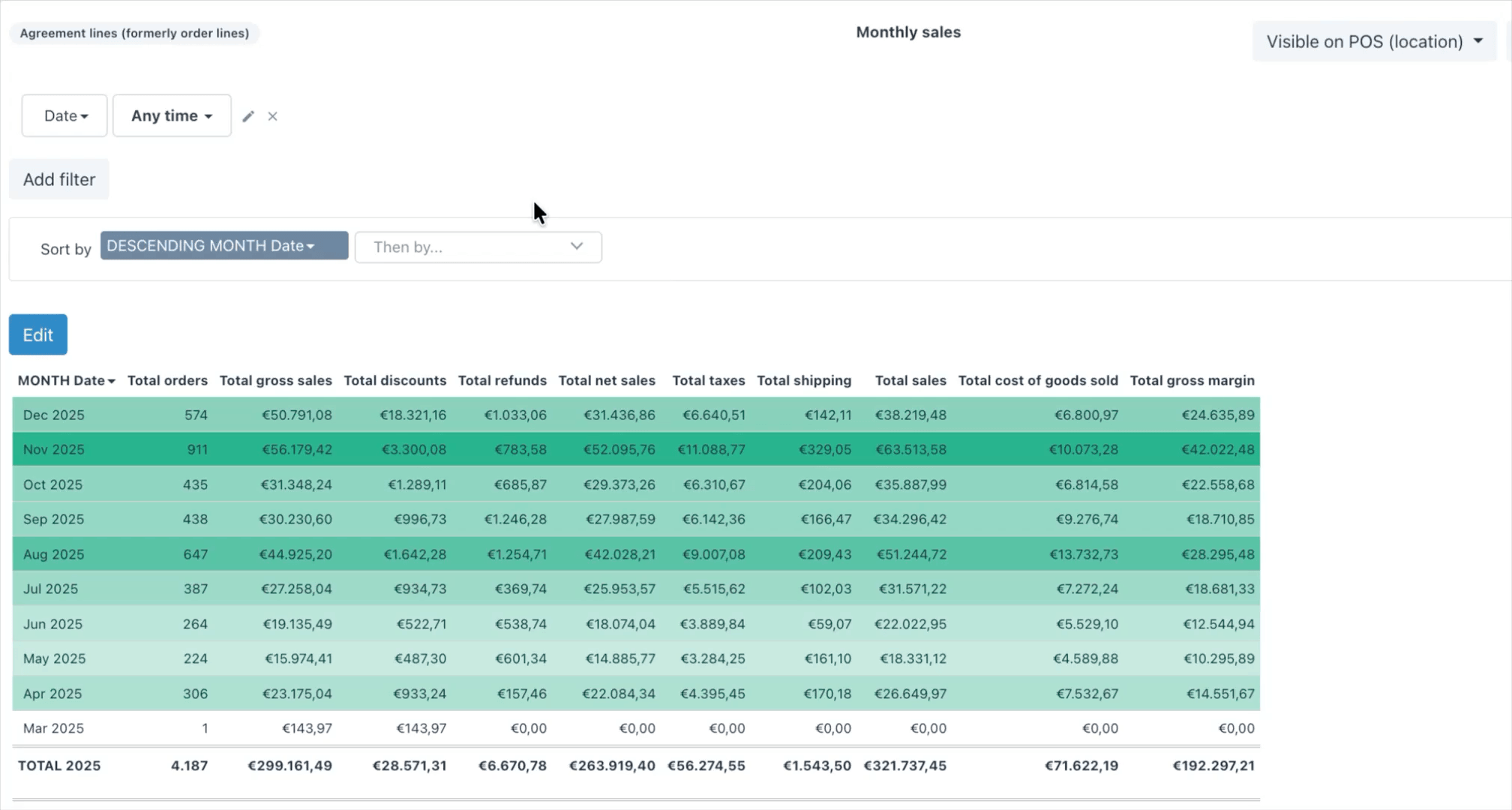Select the Dec 2025 row label
Image resolution: width=1512 pixels, height=810 pixels.
pos(54,415)
